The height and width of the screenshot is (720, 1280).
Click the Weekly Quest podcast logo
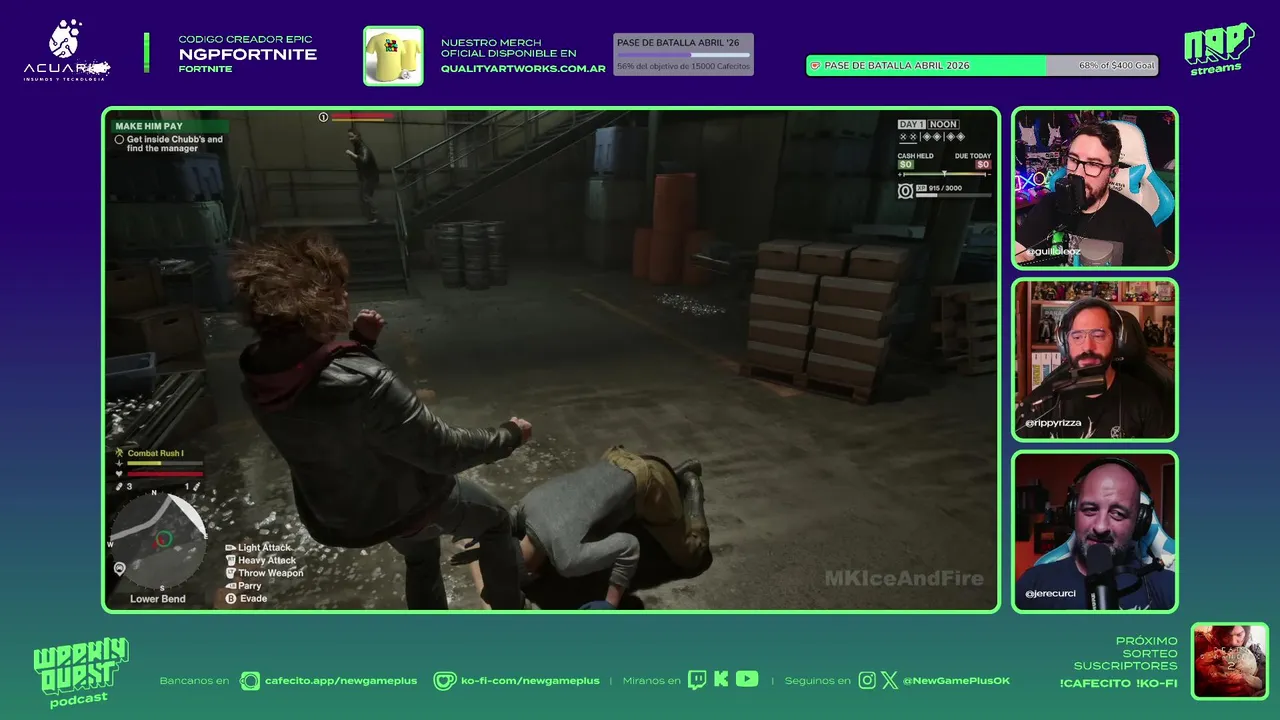click(80, 672)
